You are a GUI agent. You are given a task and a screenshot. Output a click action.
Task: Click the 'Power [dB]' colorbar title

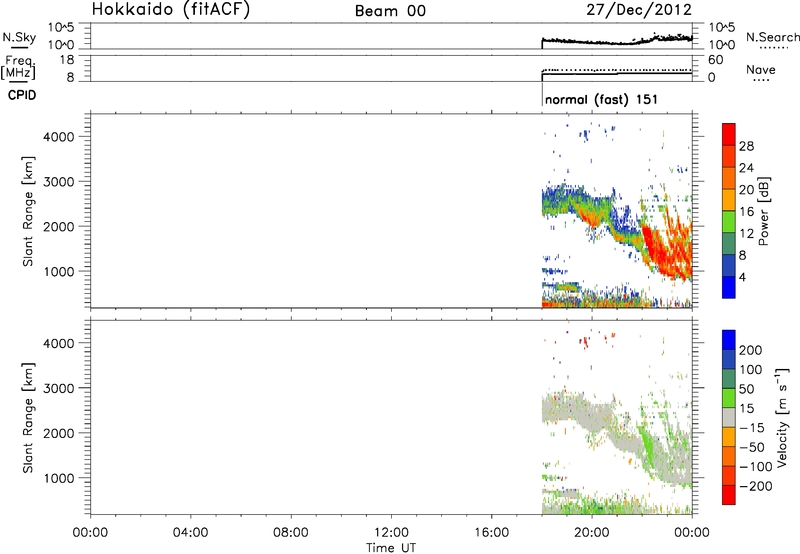point(763,211)
